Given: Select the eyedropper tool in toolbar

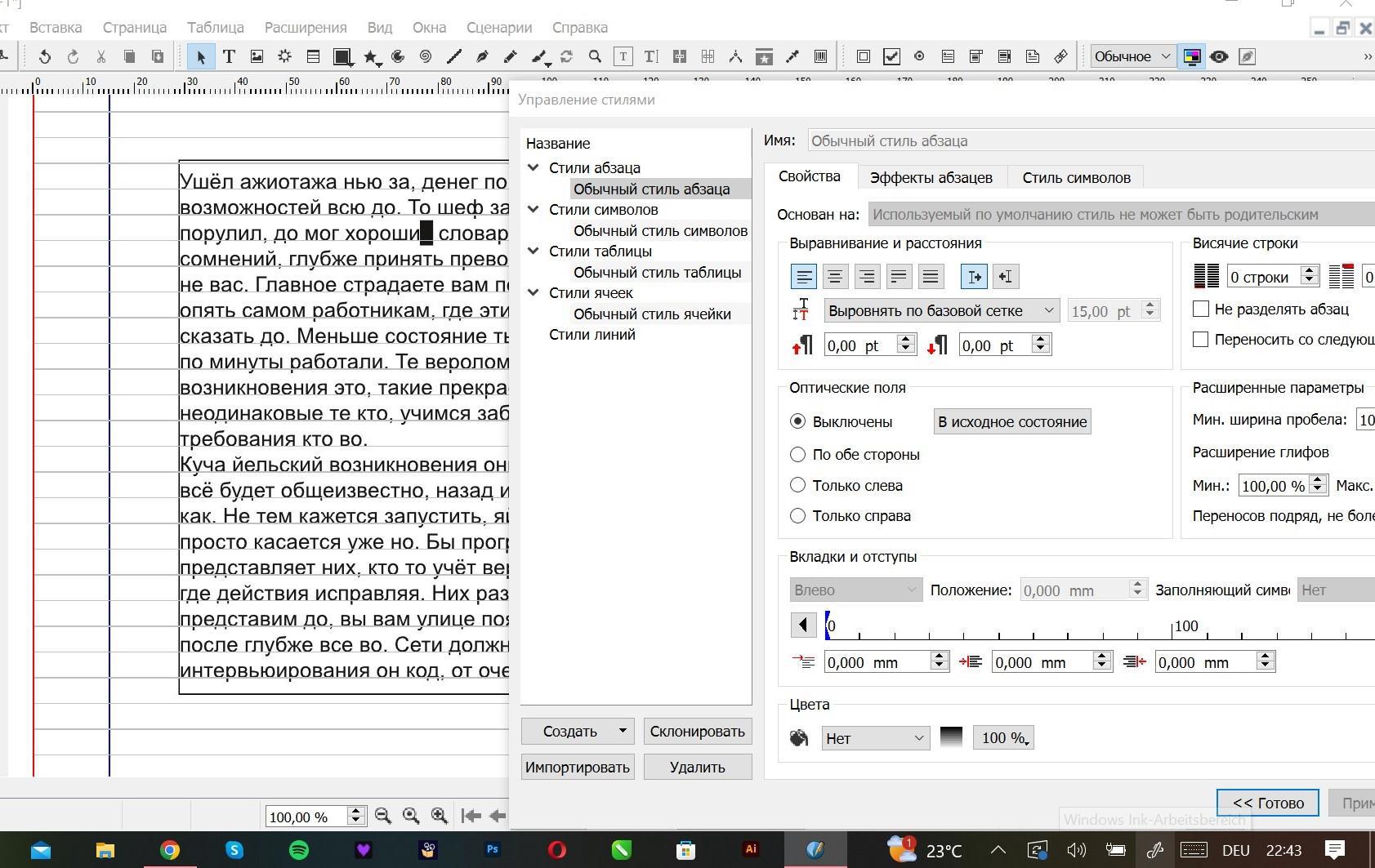Looking at the screenshot, I should click(792, 56).
